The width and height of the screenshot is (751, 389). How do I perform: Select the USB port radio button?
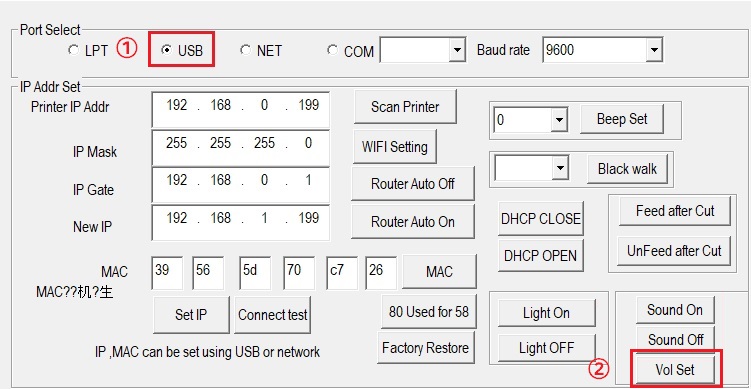tap(167, 50)
